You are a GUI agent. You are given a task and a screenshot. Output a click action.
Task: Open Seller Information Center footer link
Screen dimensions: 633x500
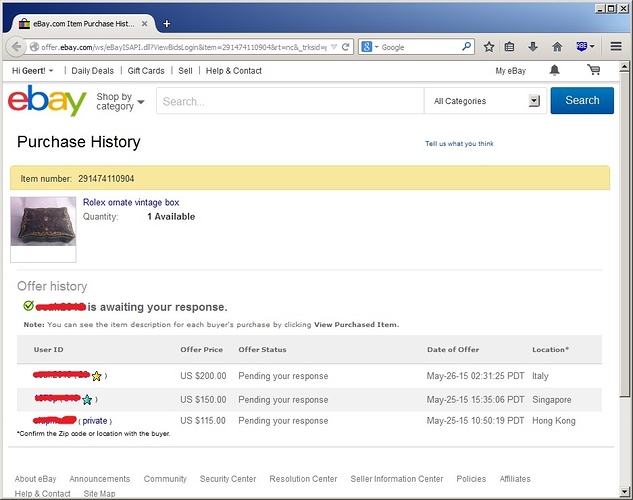(397, 479)
